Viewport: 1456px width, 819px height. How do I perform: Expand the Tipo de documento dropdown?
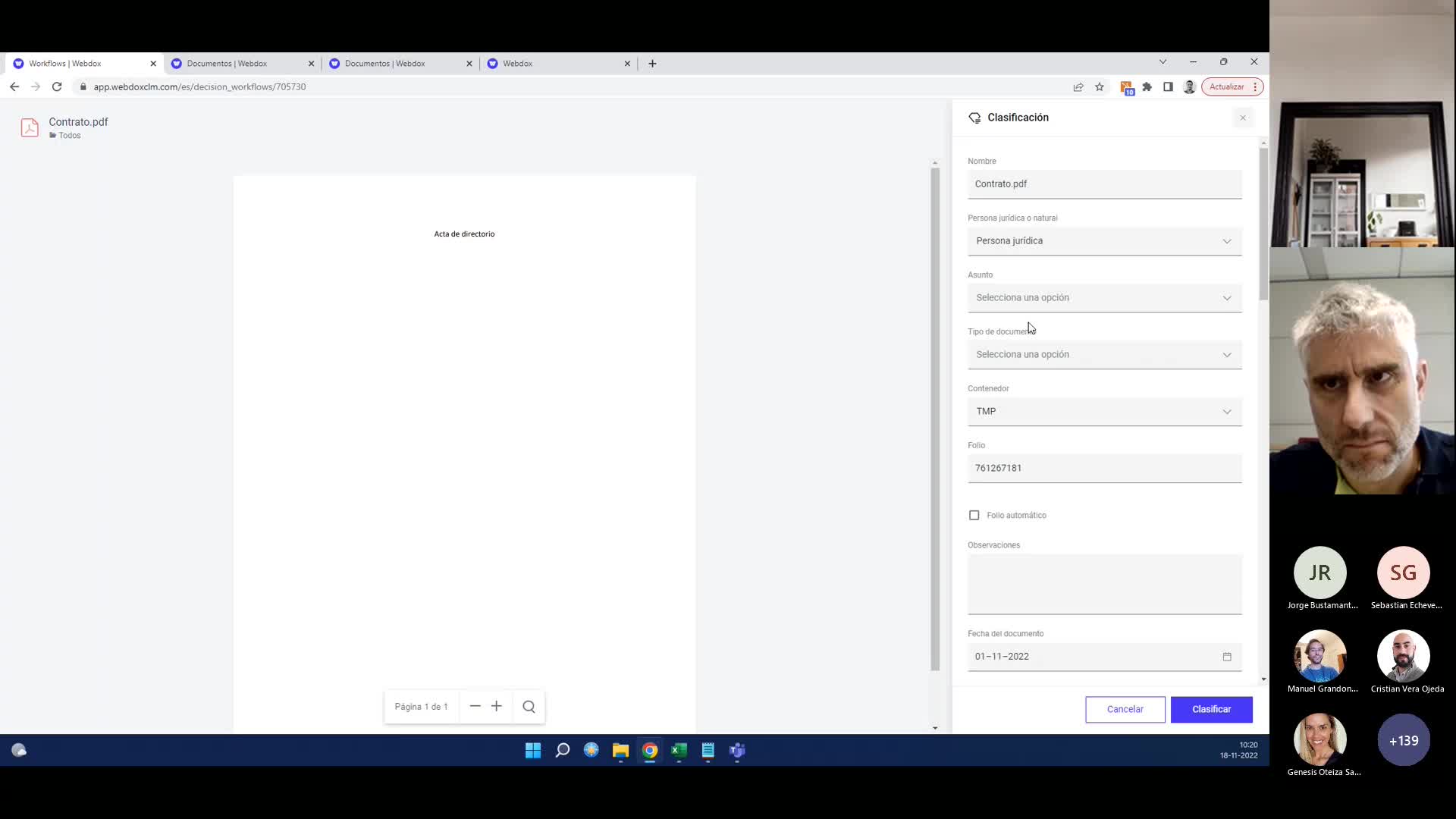(x=1104, y=354)
